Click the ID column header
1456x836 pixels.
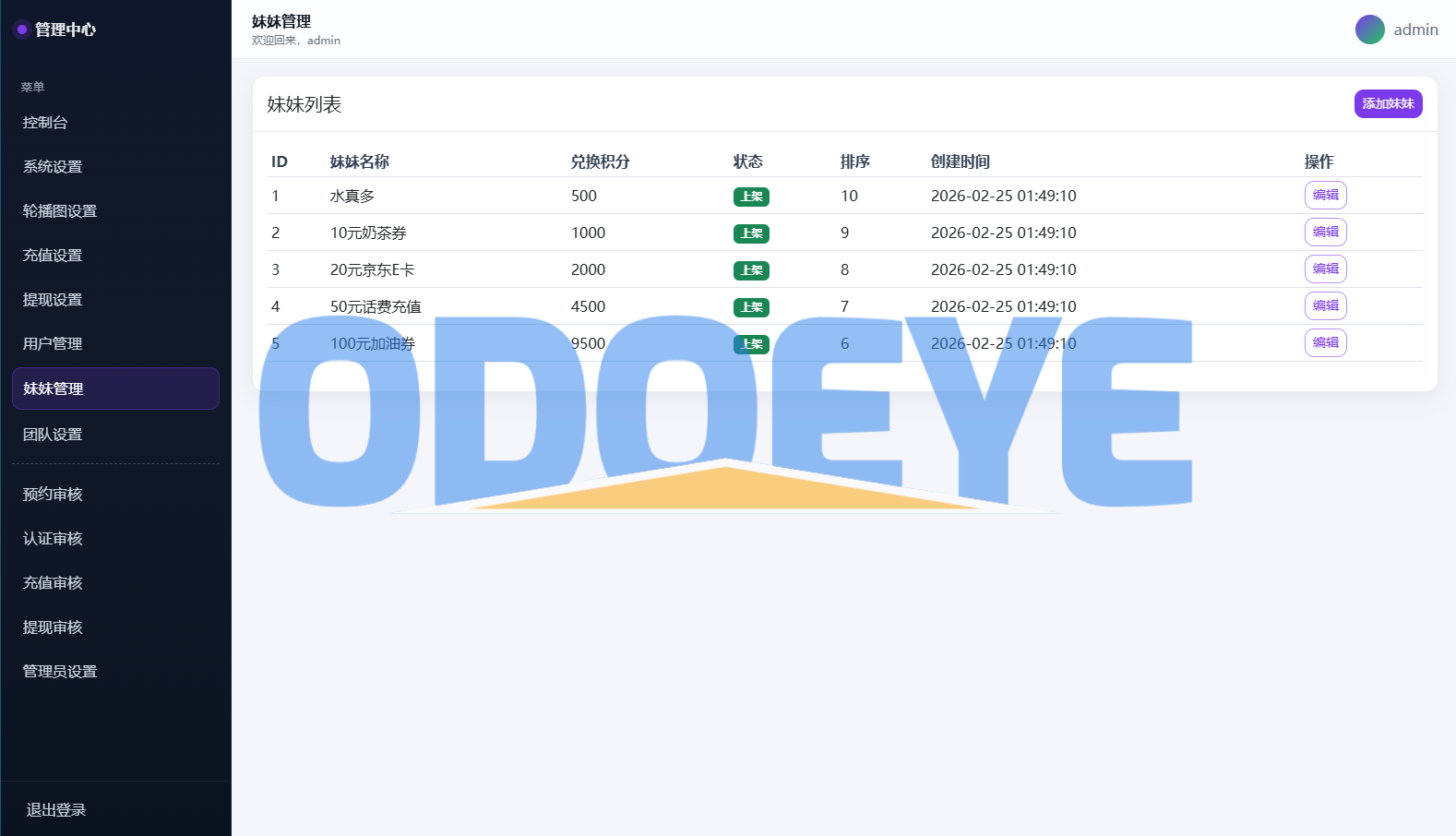(x=280, y=161)
